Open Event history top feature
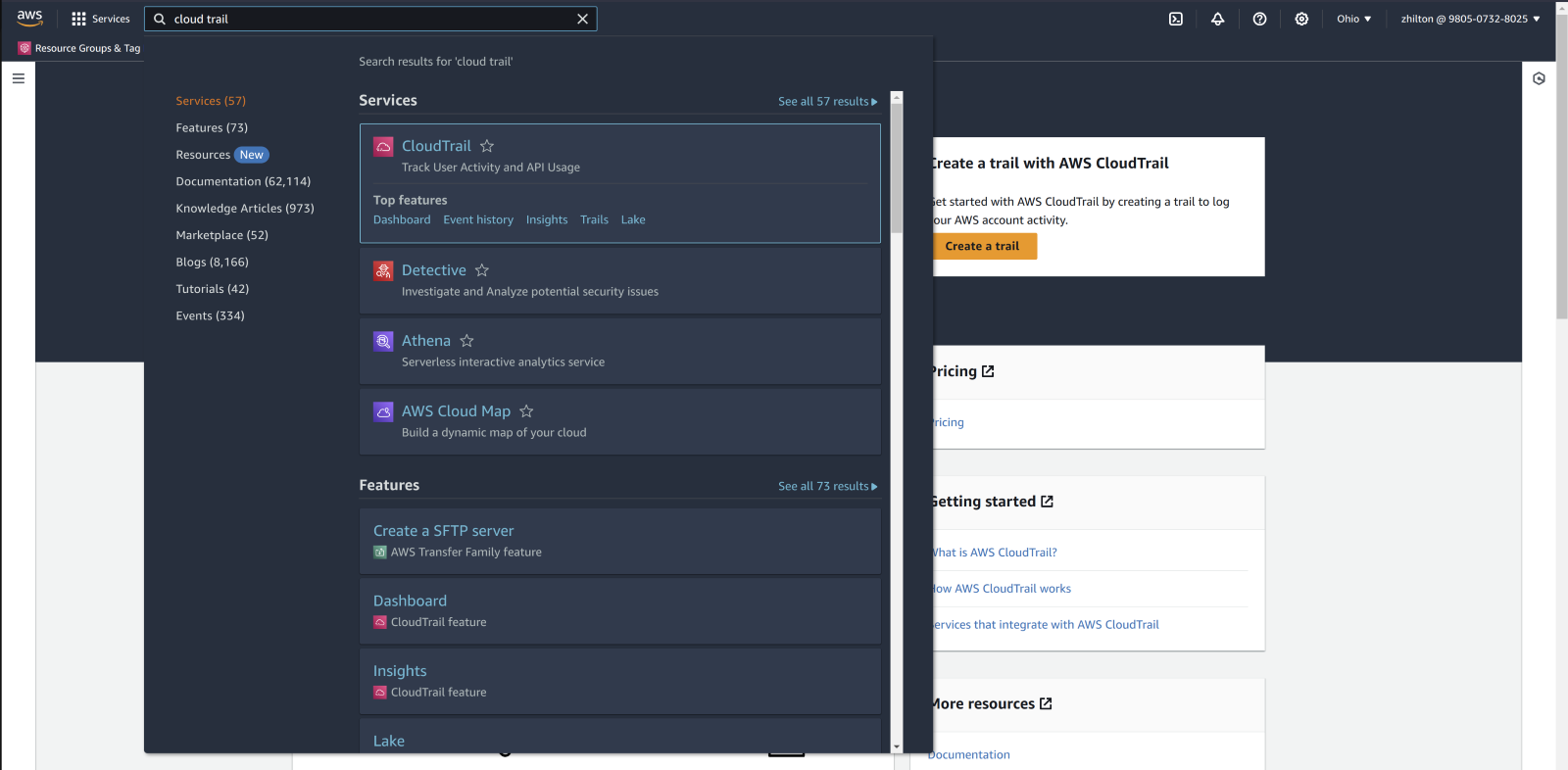This screenshot has width=1568, height=770. point(478,219)
